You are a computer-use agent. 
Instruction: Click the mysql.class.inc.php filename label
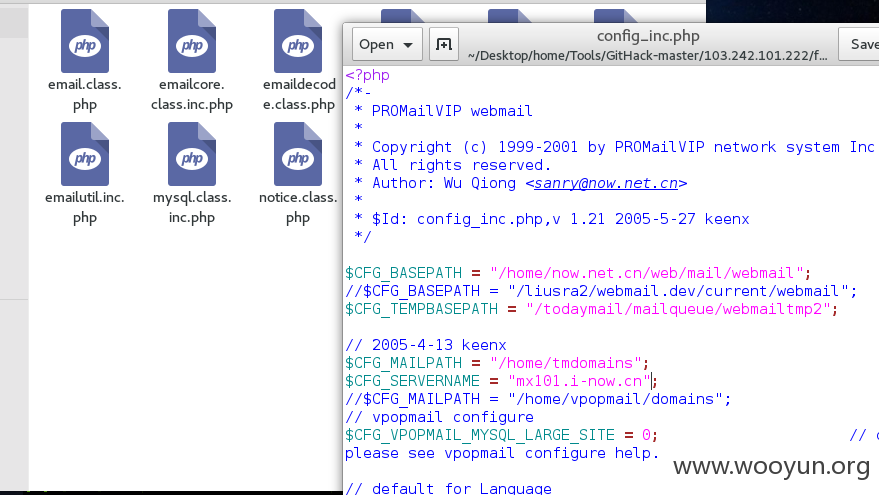click(192, 207)
